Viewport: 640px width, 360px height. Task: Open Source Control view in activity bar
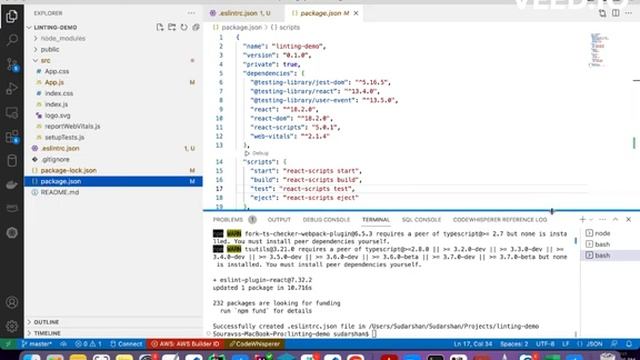click(12, 64)
